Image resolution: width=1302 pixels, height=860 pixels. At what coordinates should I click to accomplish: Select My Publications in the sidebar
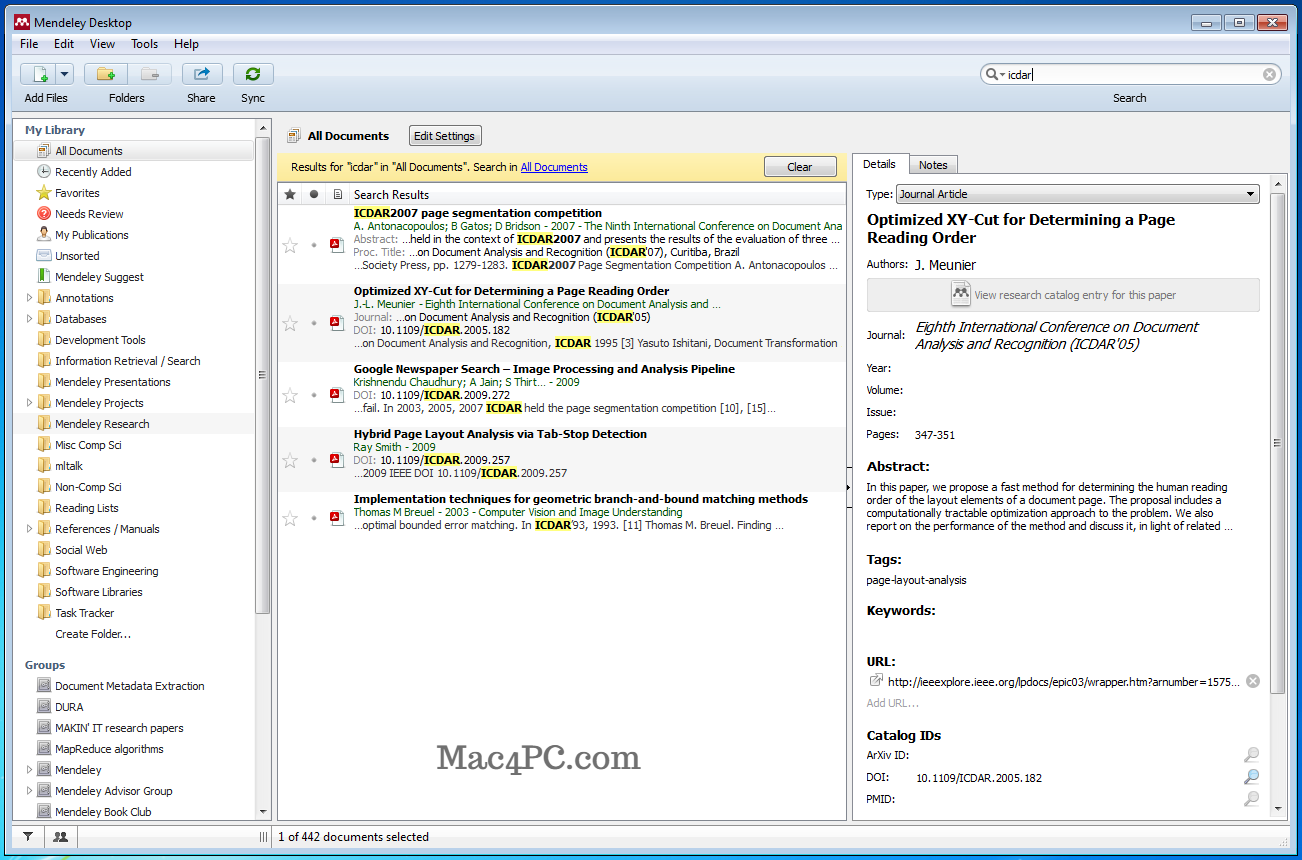(91, 235)
